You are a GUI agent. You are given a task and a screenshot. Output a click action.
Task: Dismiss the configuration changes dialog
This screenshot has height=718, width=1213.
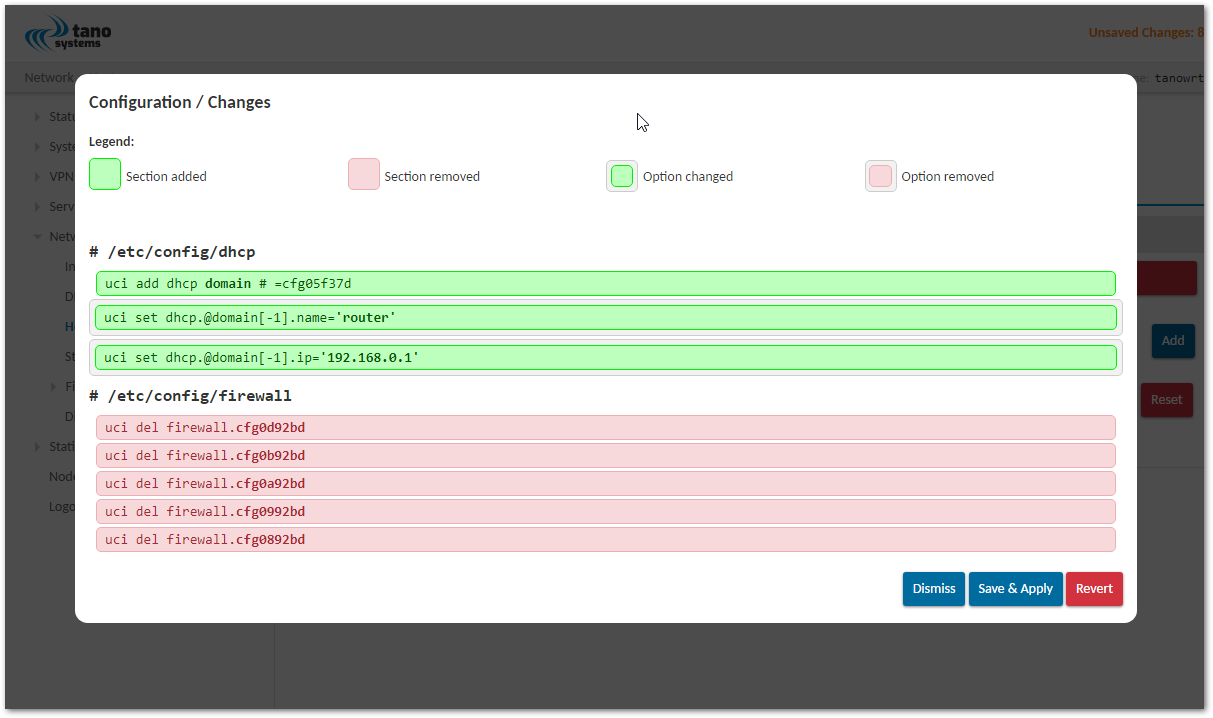[x=934, y=589]
